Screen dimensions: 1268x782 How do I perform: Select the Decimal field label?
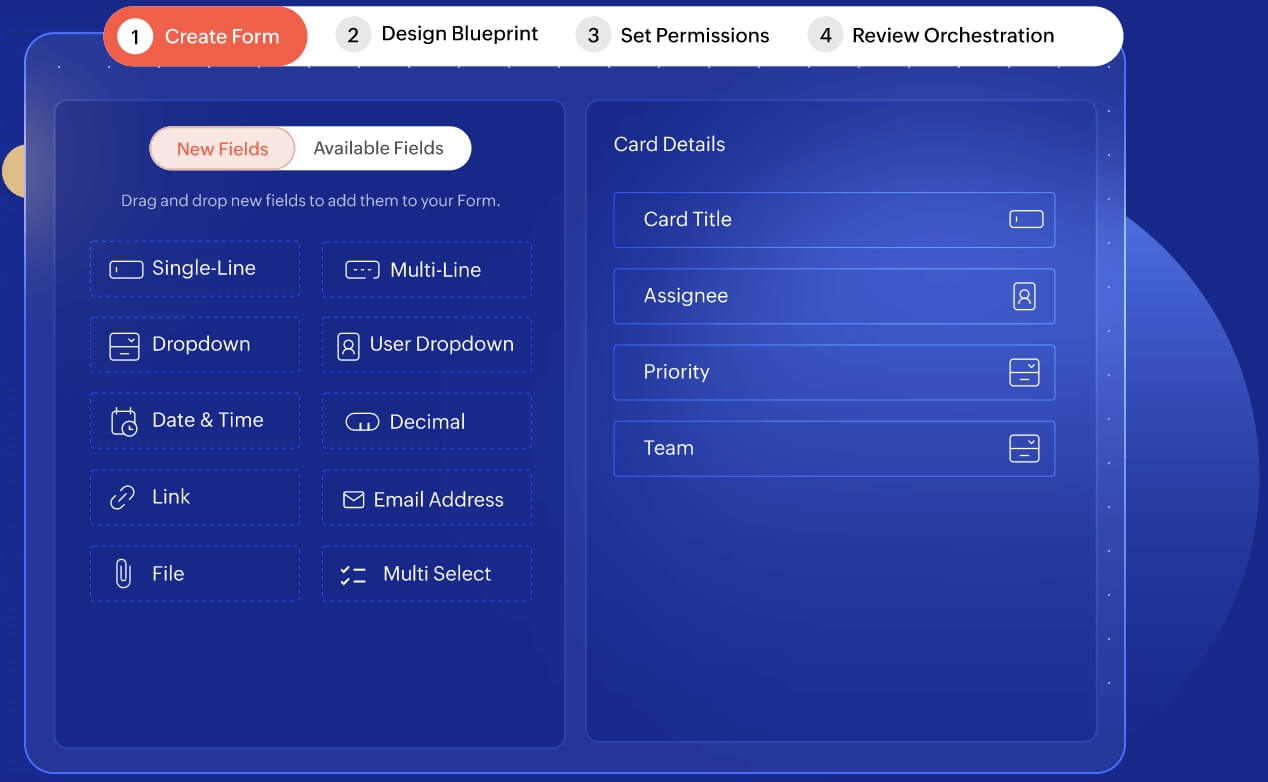tap(427, 422)
